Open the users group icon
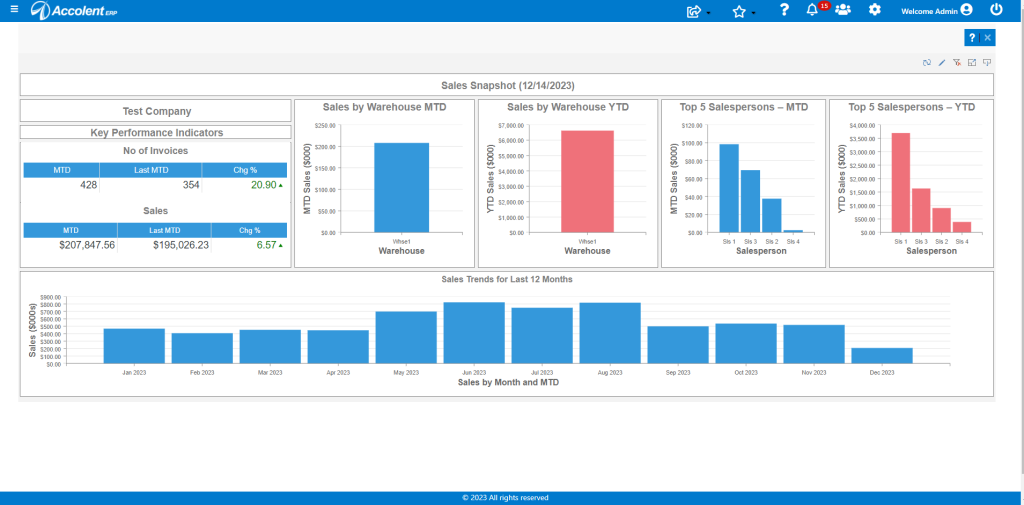Viewport: 1024px width, 505px height. pos(843,10)
